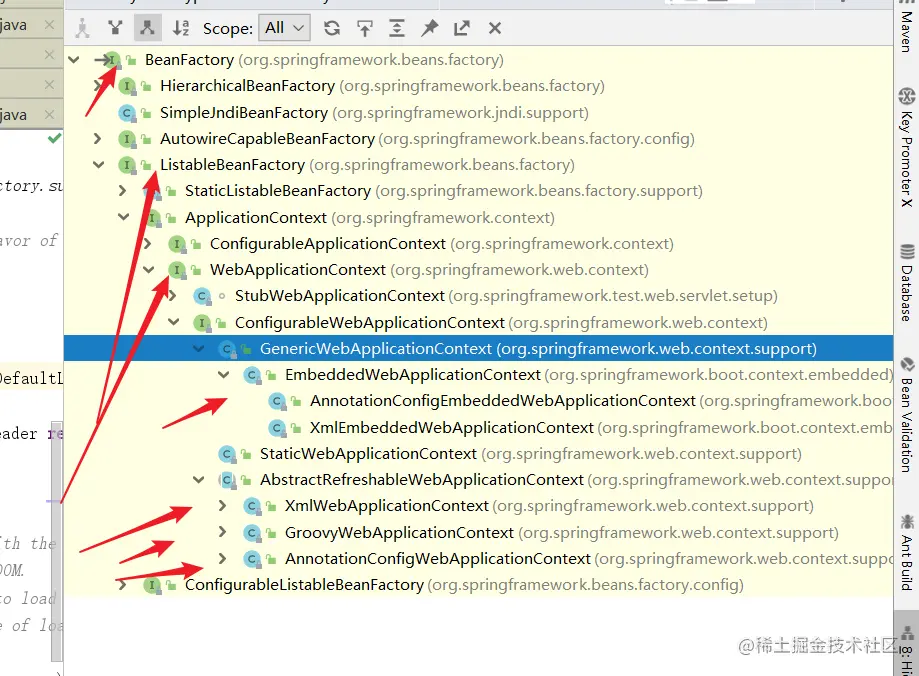Collapse ConfigurableWebApplicationContext node
Screen dimensions: 919x676
pos(173,322)
